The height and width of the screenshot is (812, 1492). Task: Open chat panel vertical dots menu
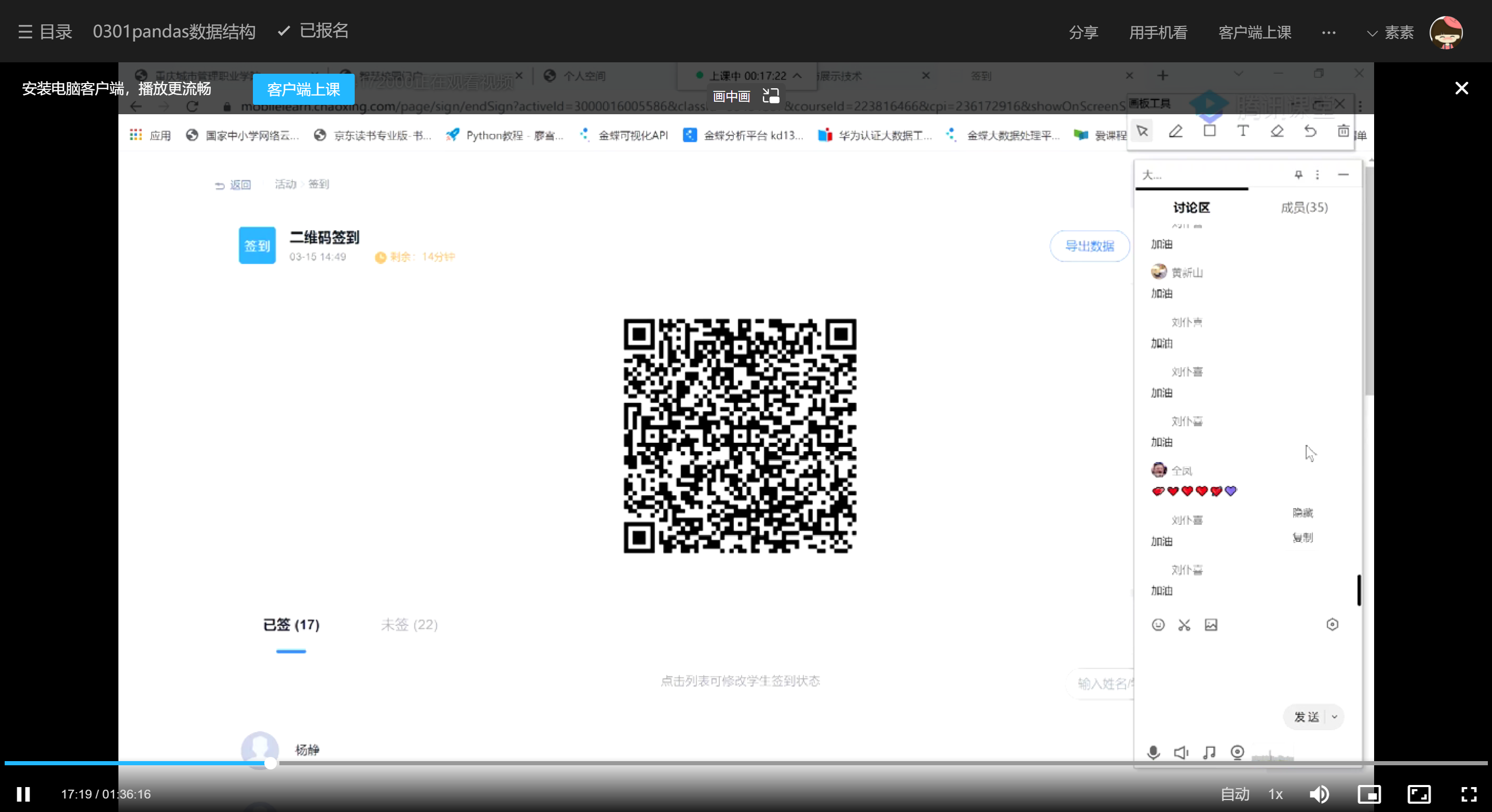pos(1317,175)
